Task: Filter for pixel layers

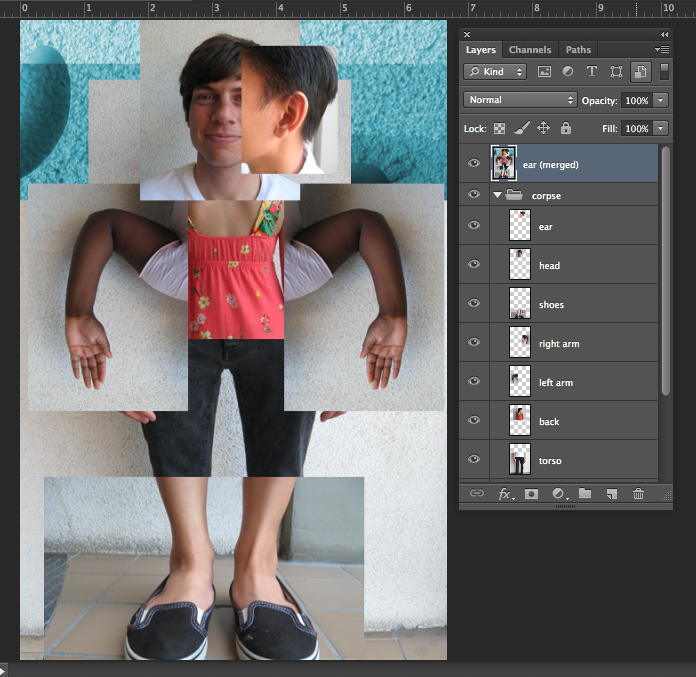Action: pos(545,72)
